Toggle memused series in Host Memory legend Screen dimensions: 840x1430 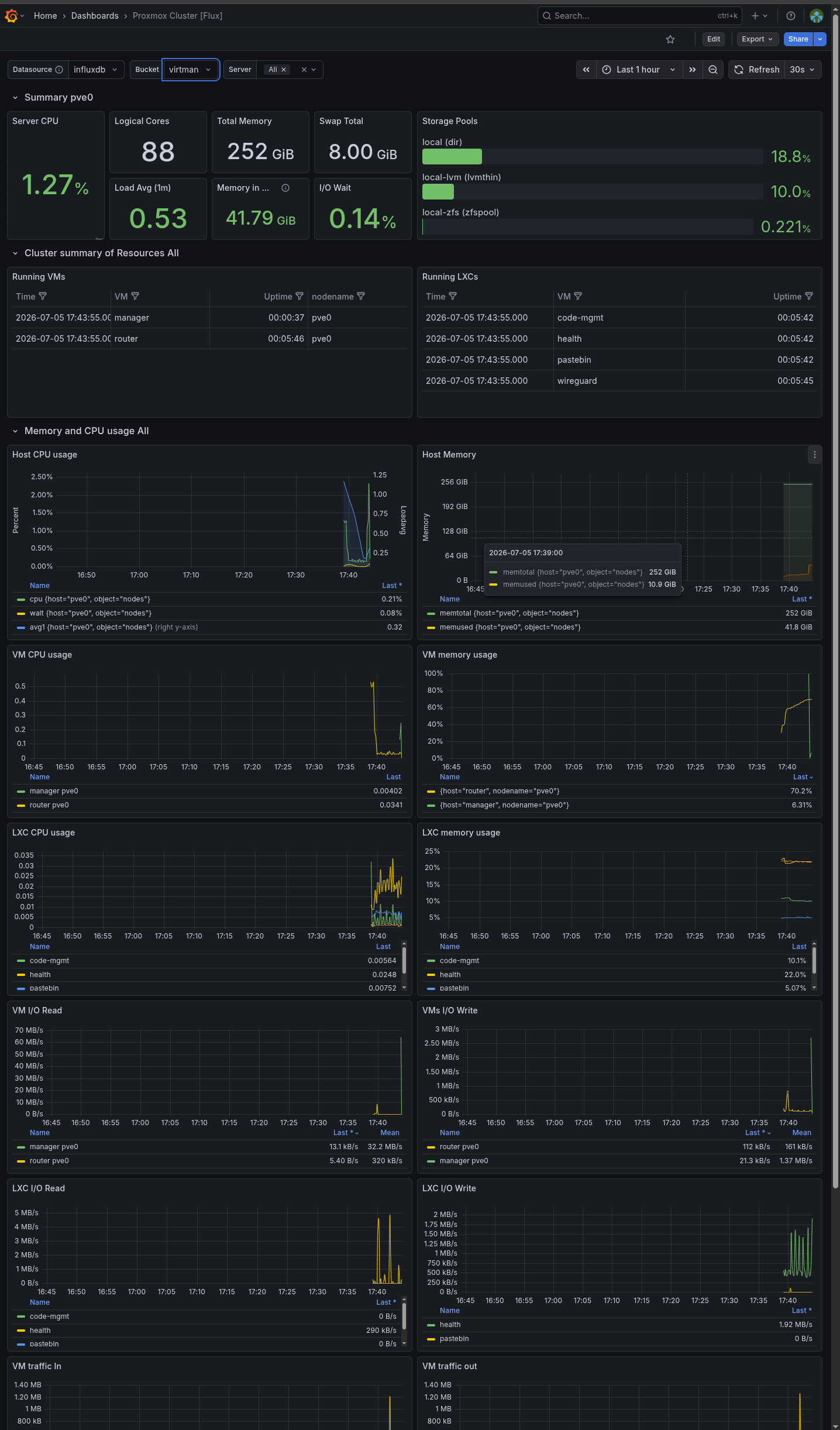pos(510,627)
